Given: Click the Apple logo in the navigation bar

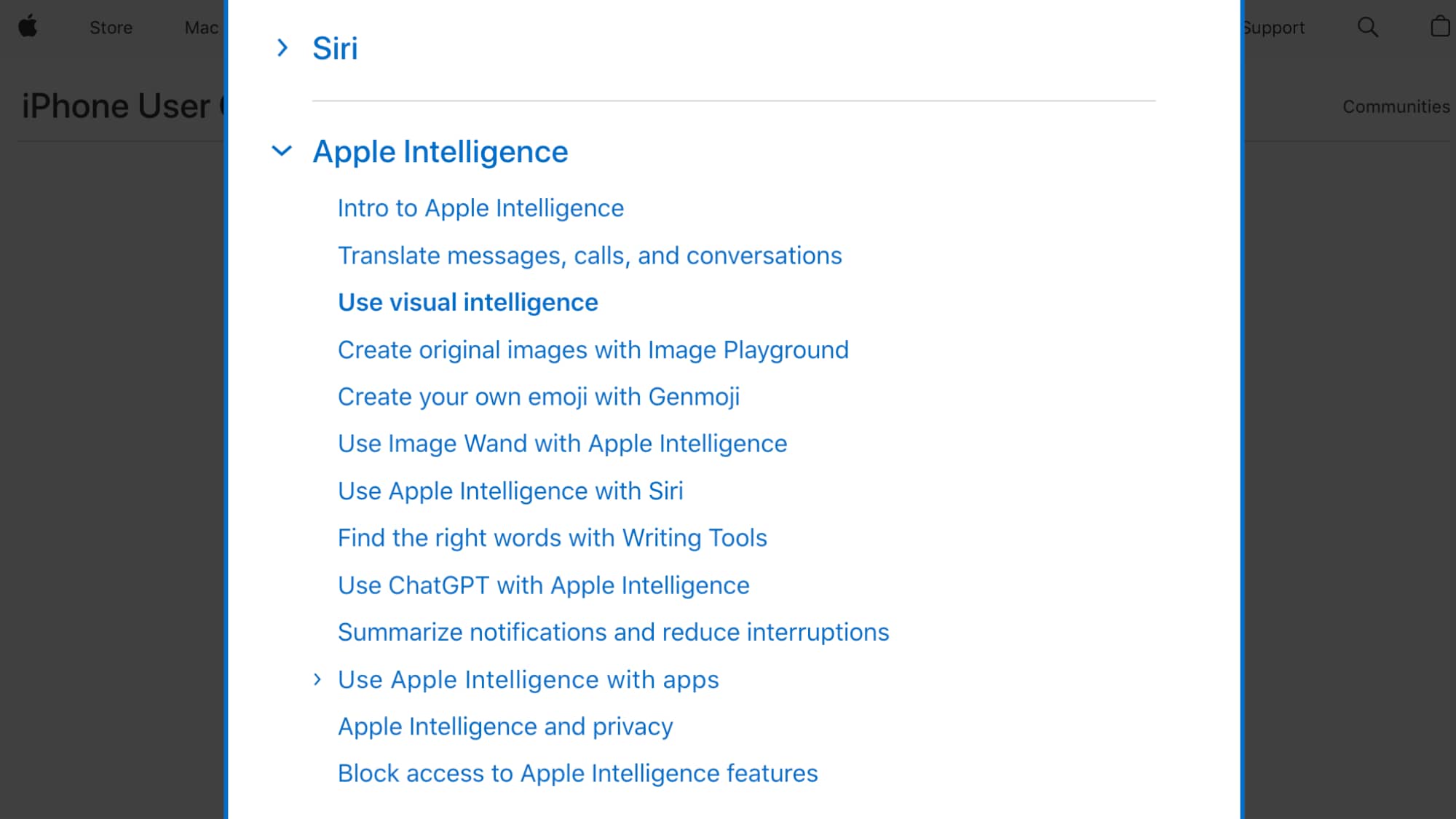Looking at the screenshot, I should tap(29, 27).
